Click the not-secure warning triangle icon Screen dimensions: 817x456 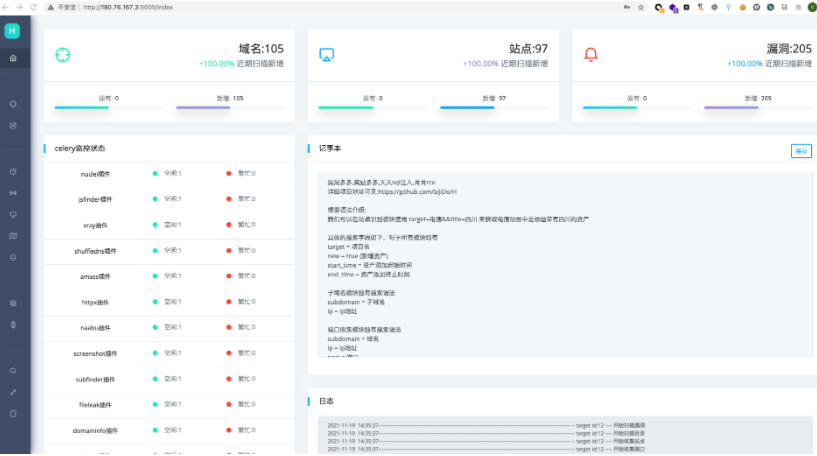click(51, 7)
